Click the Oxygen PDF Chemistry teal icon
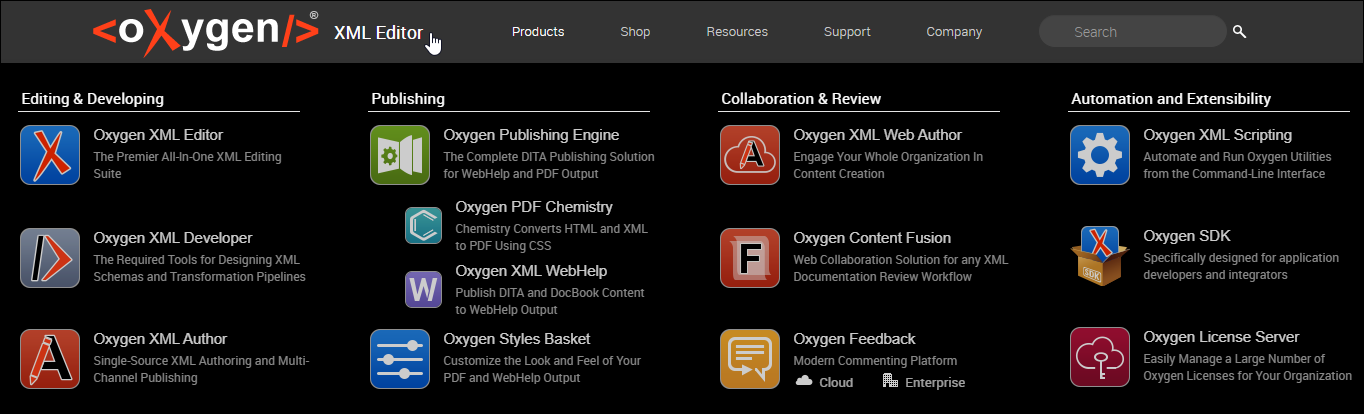The image size is (1364, 414). (x=423, y=226)
